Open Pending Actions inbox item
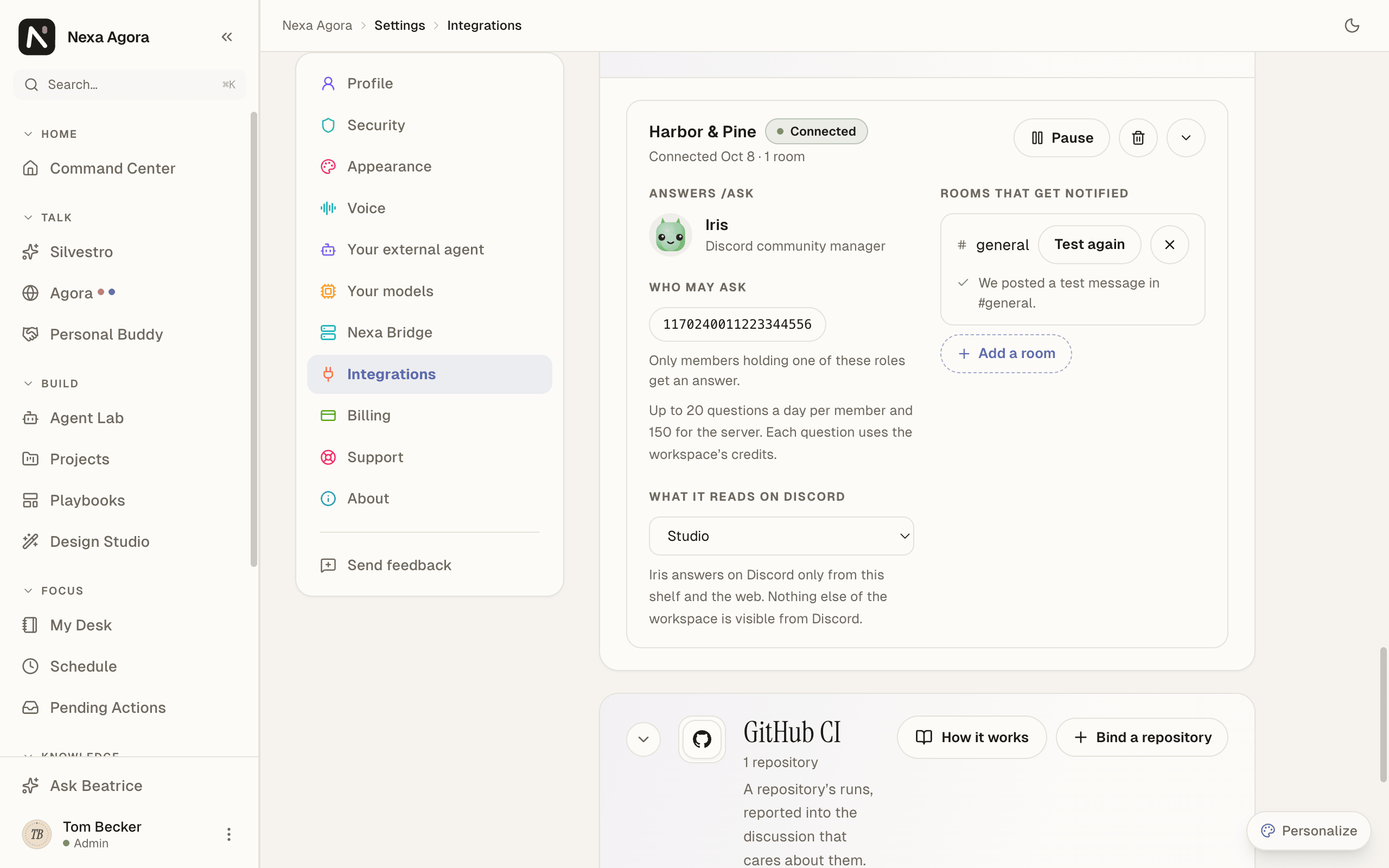This screenshot has height=868, width=1389. (129, 707)
